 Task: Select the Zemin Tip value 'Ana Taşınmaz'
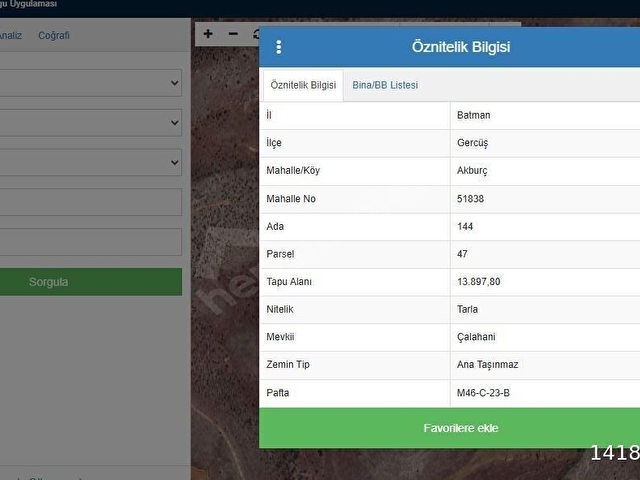tap(487, 364)
